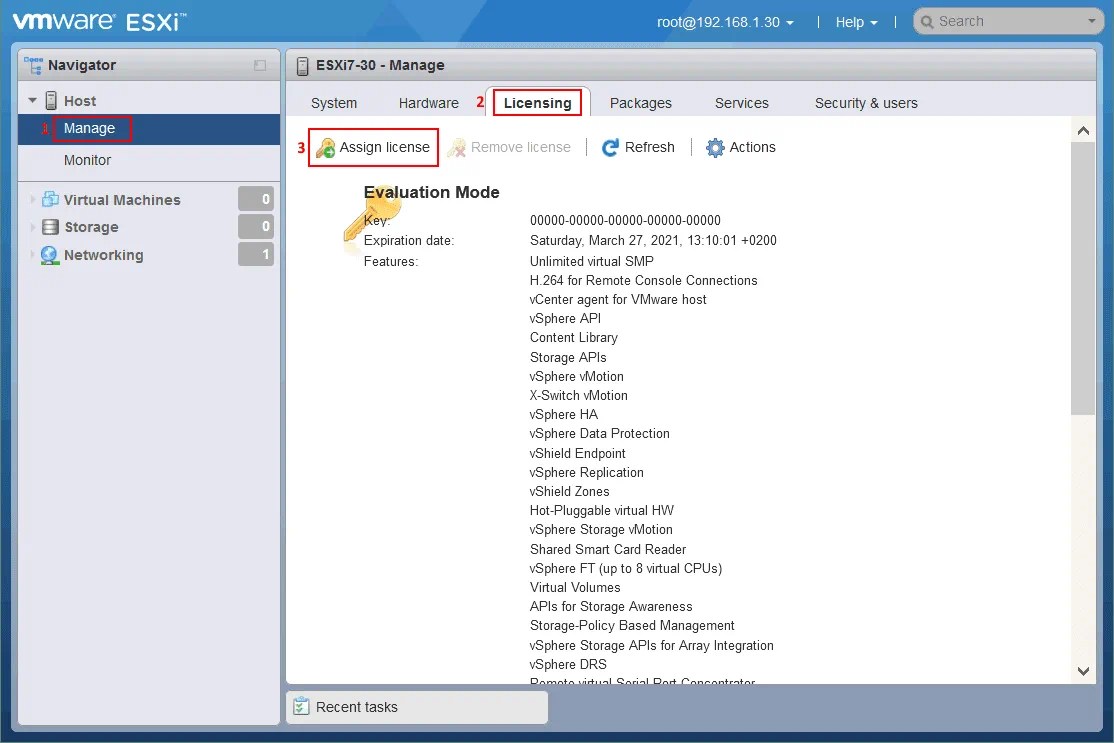
Task: Switch to the Hardware tab
Action: click(x=429, y=102)
